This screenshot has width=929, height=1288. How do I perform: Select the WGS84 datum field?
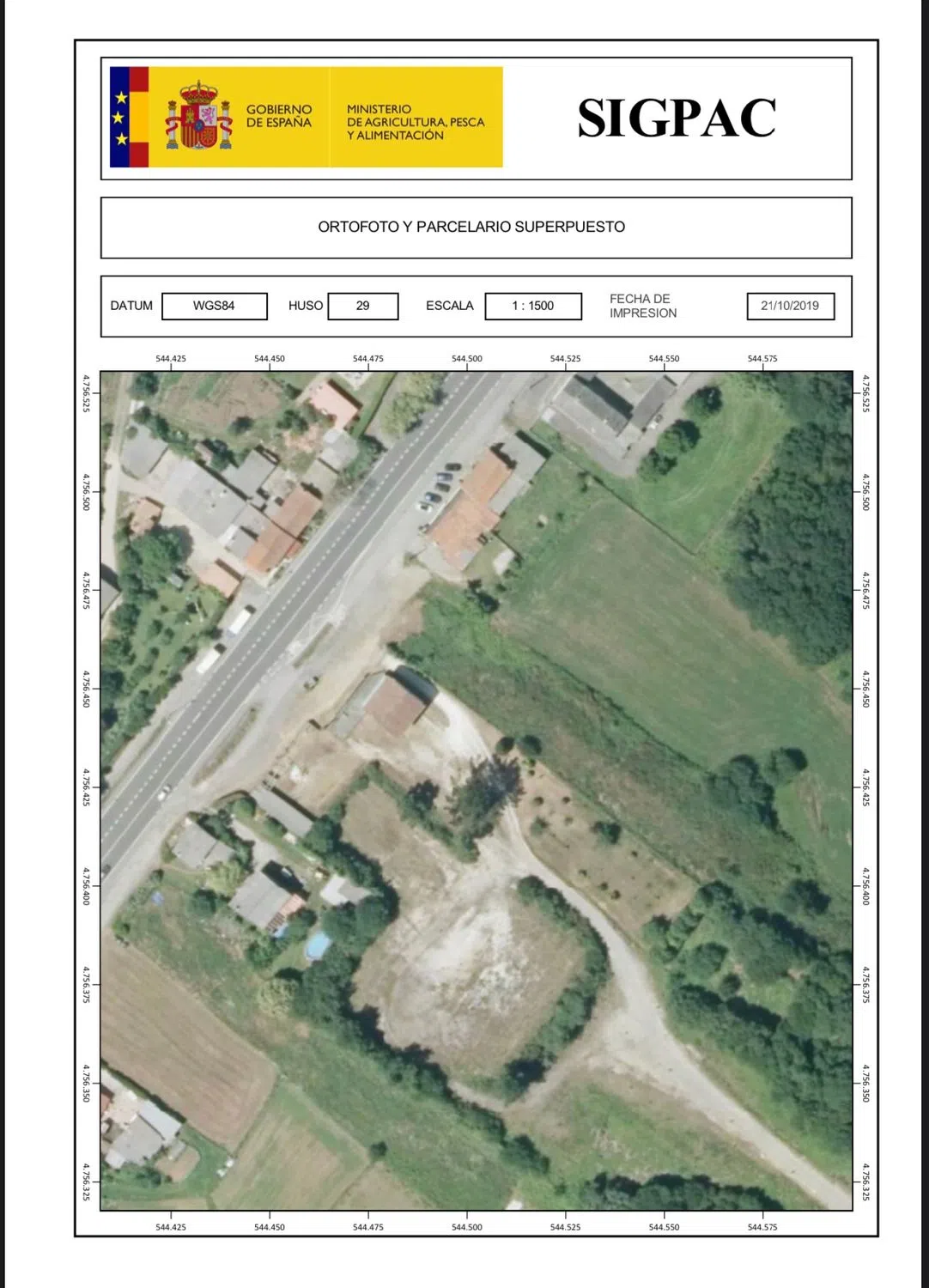pos(214,306)
